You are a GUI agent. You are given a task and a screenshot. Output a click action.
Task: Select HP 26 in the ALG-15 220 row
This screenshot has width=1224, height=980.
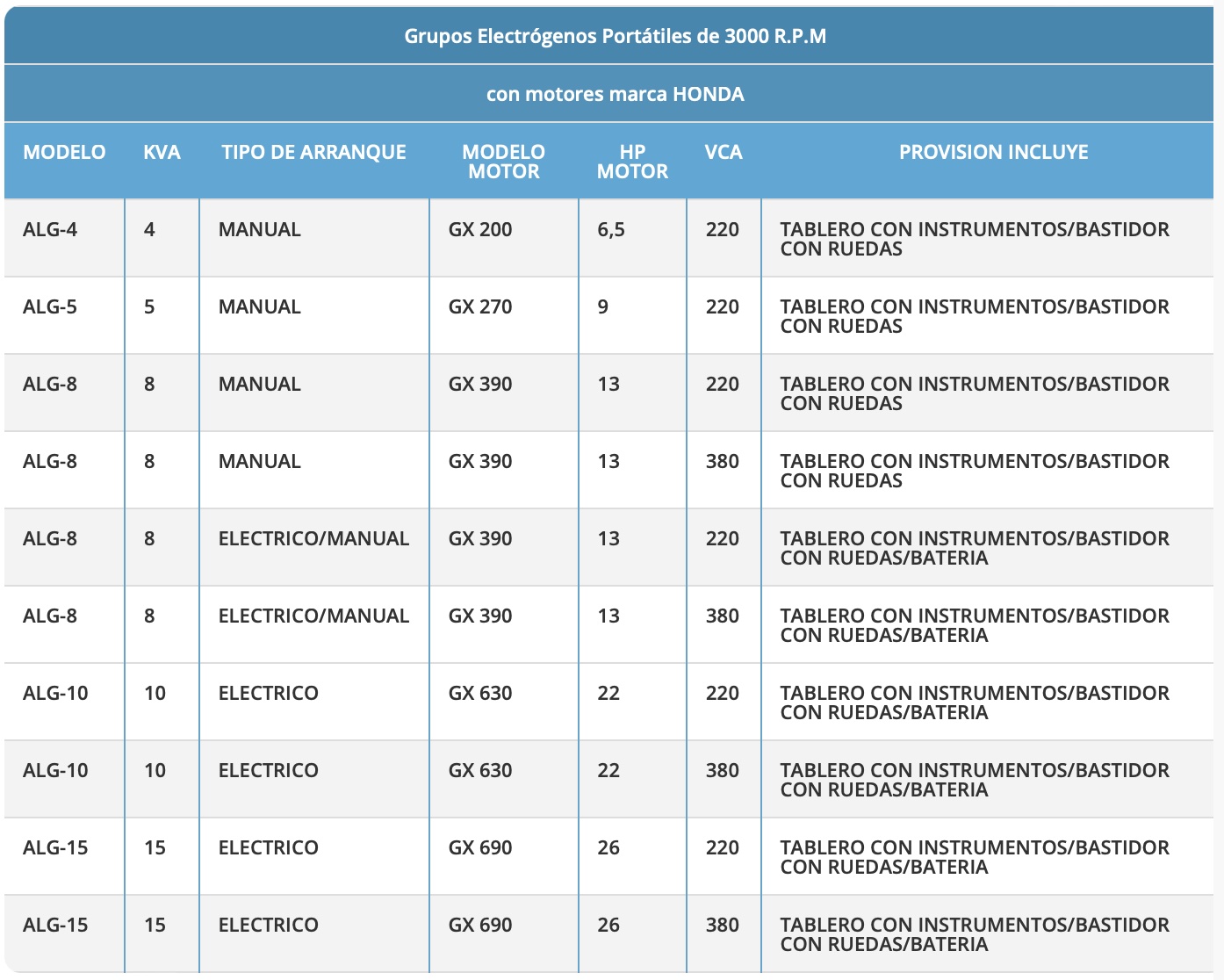[x=608, y=847]
